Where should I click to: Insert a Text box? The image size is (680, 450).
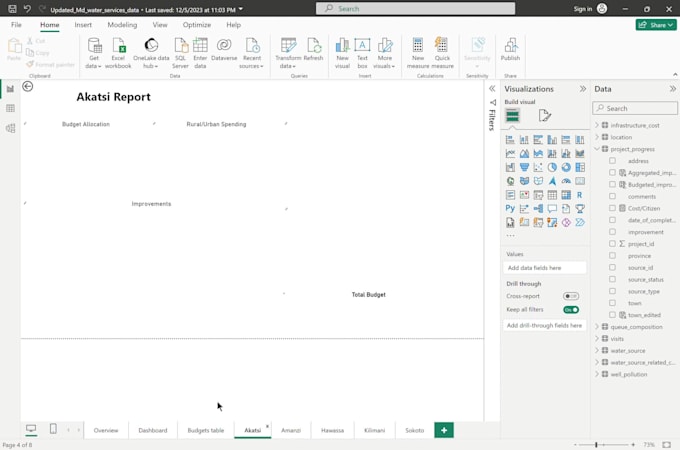click(x=362, y=52)
